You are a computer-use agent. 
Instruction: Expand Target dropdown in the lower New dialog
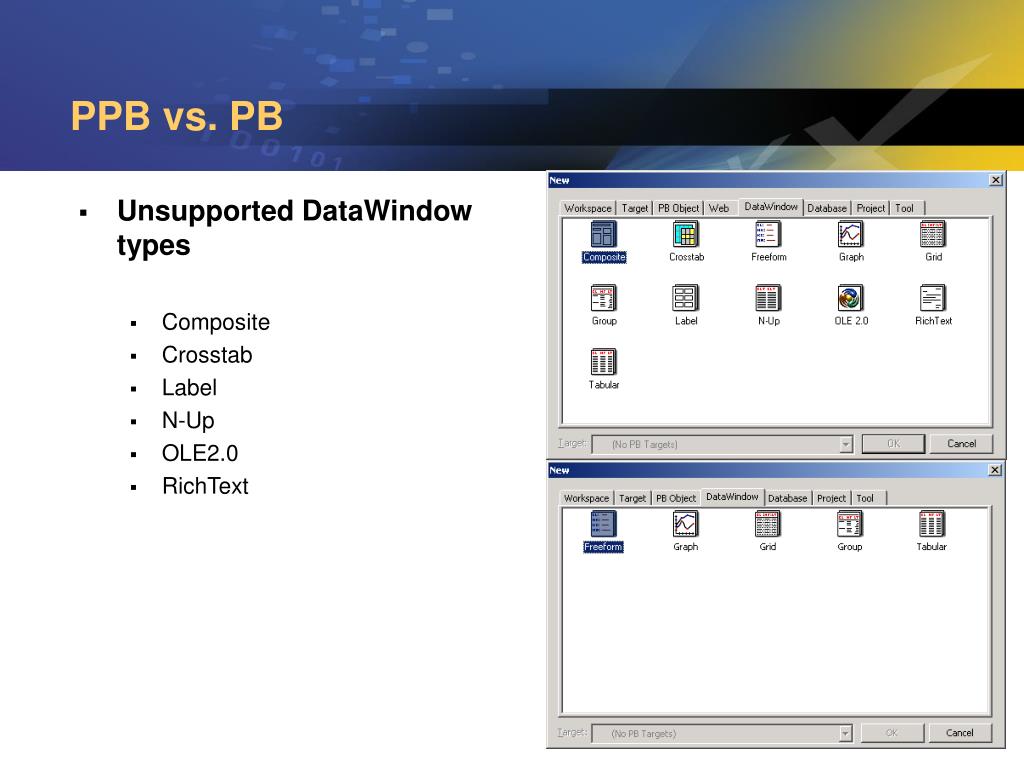point(845,733)
